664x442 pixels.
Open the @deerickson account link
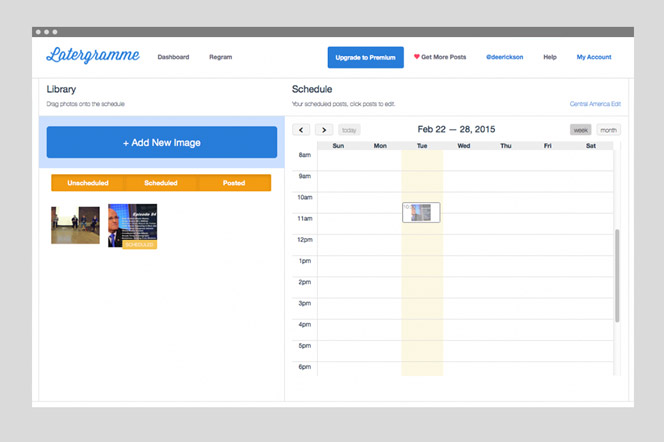[x=503, y=57]
